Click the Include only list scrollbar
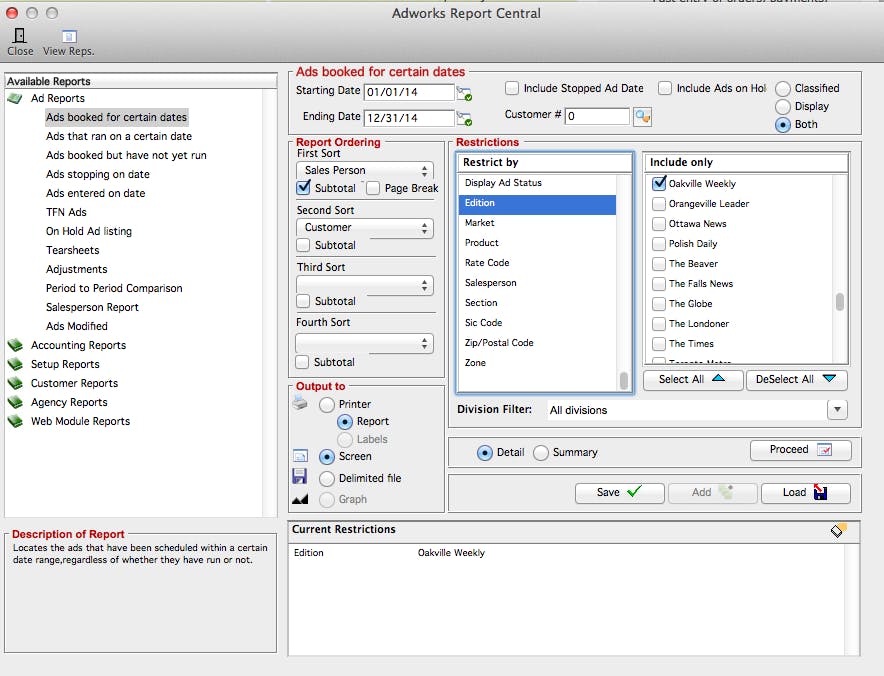Image resolution: width=884 pixels, height=676 pixels. click(840, 302)
